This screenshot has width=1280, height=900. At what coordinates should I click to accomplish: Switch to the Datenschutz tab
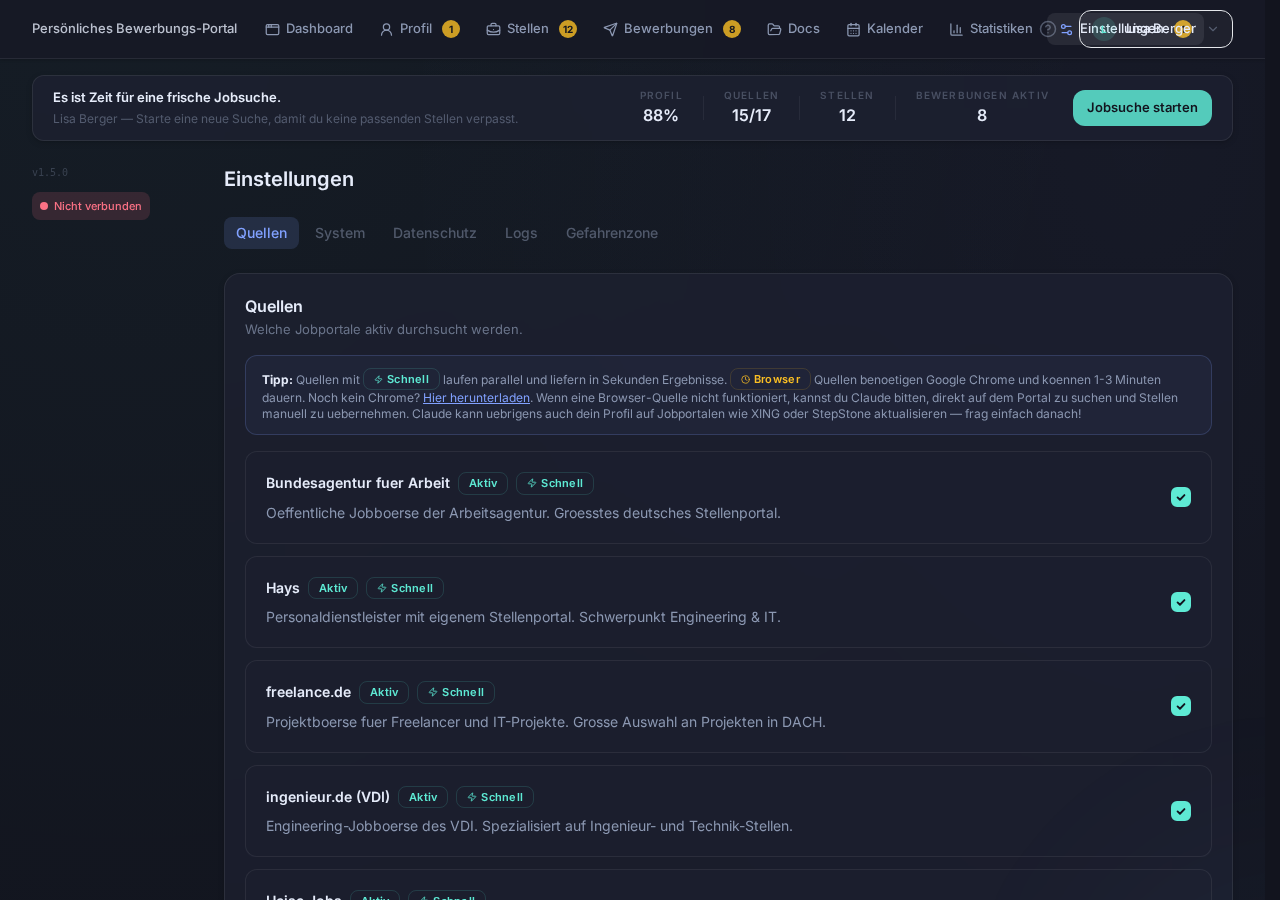coord(435,233)
